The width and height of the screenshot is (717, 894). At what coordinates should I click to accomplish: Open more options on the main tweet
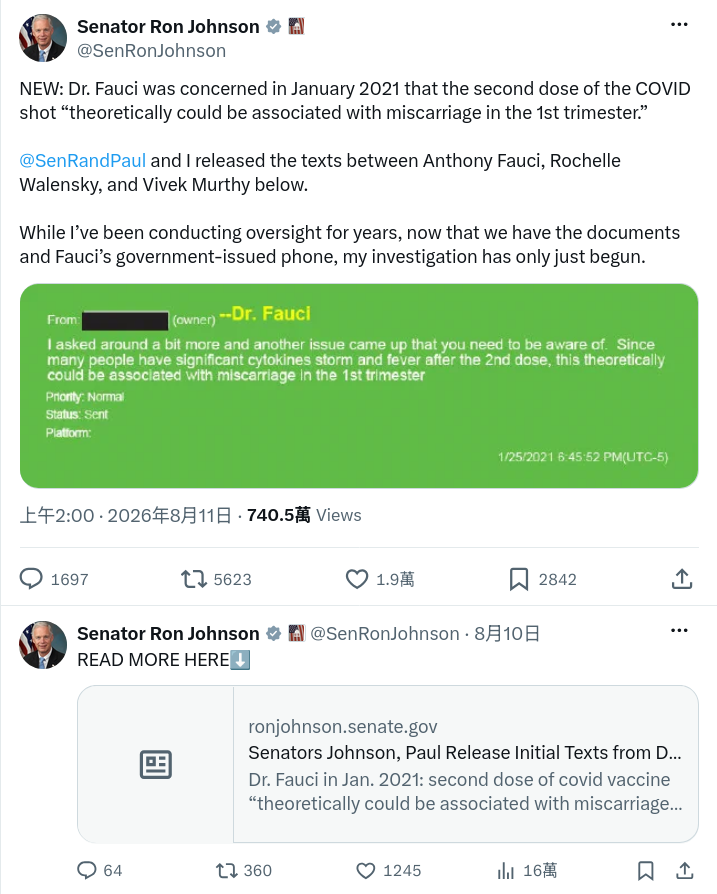coord(679,25)
